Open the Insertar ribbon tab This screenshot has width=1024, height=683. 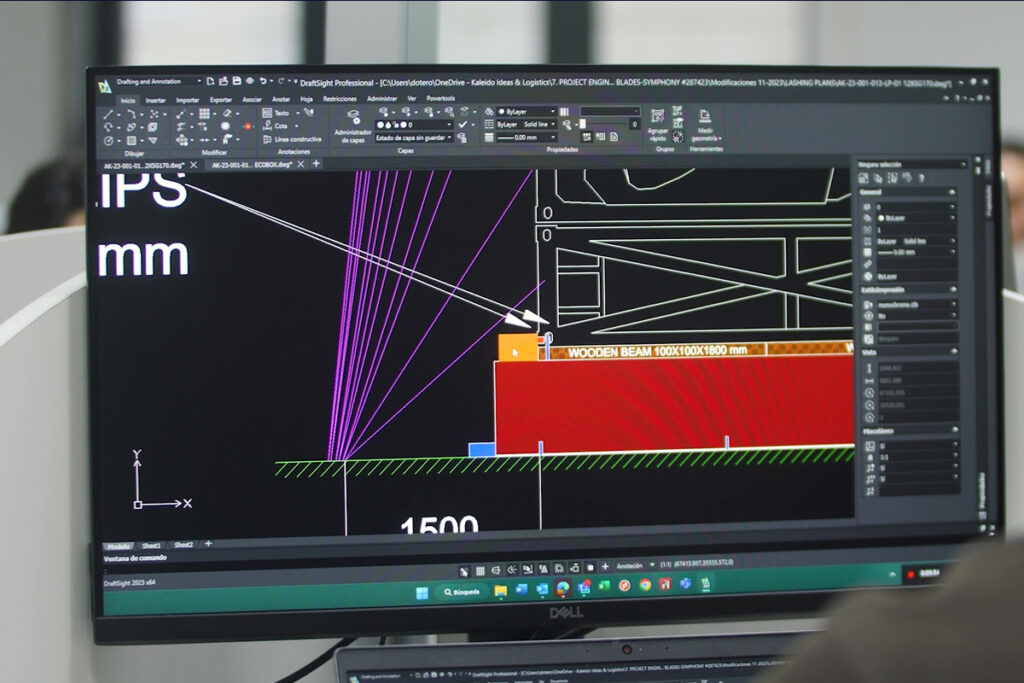pos(156,99)
